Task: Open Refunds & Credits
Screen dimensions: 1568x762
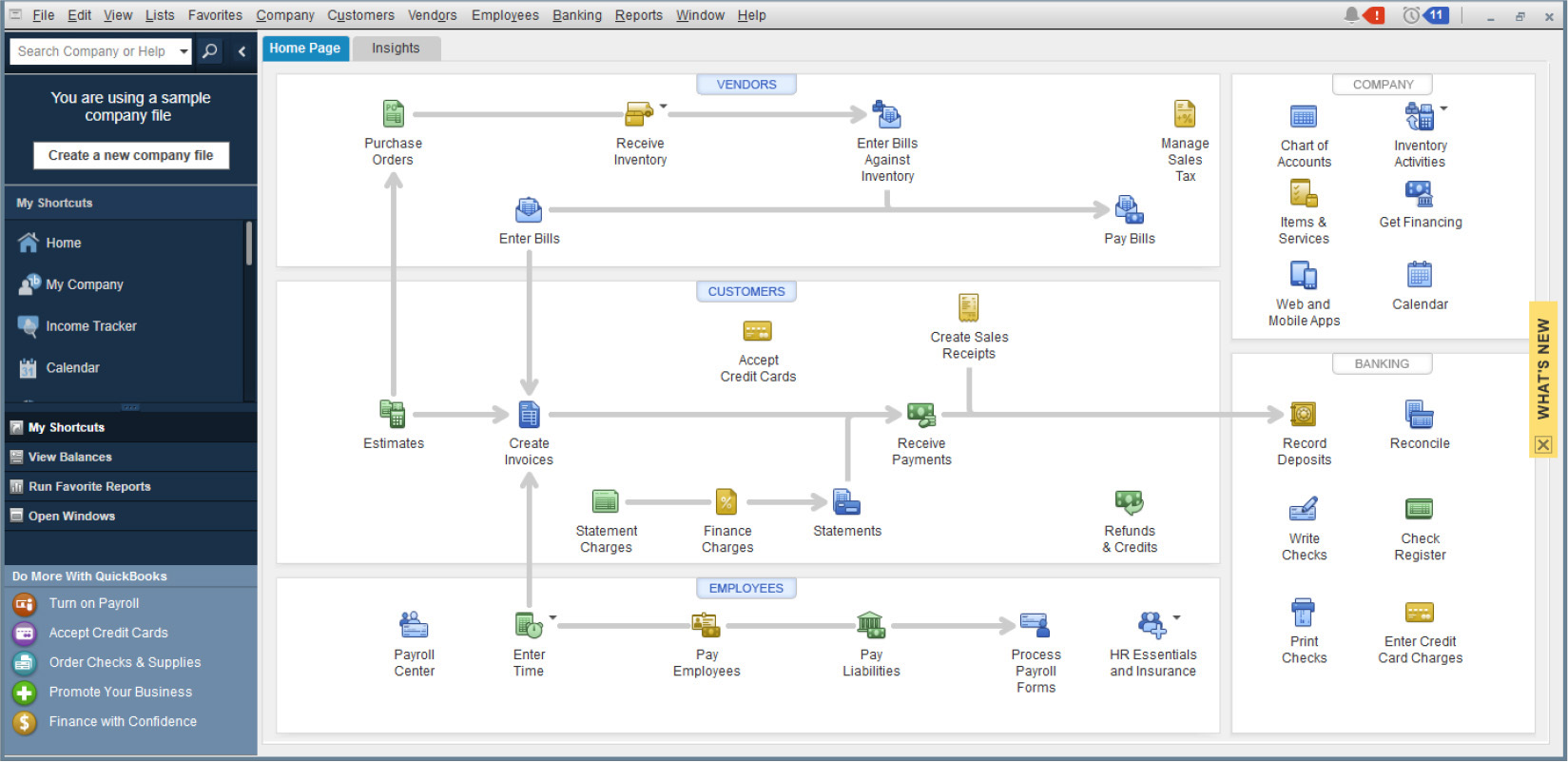Action: [1130, 501]
